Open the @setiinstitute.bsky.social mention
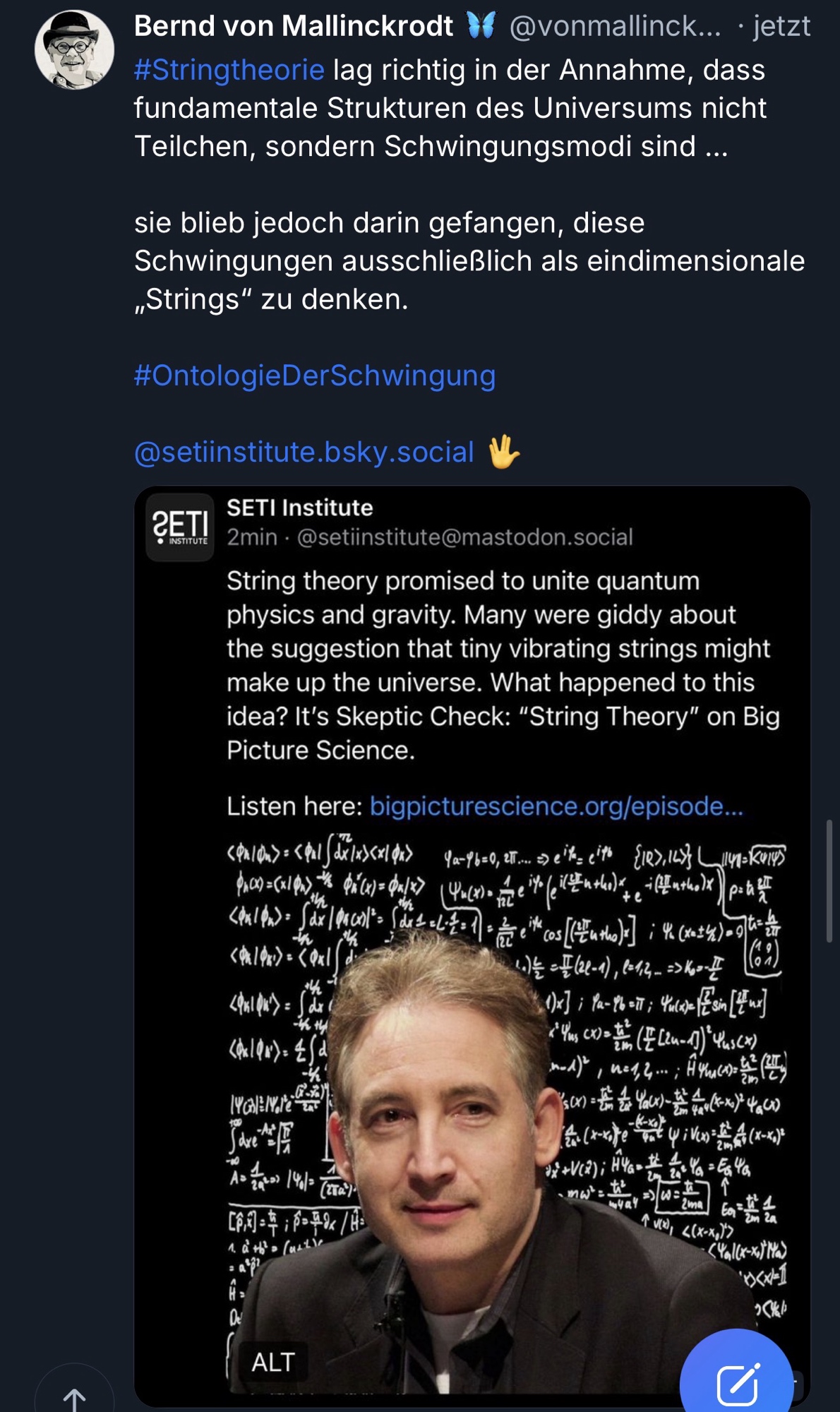The width and height of the screenshot is (840, 1412). tap(304, 452)
